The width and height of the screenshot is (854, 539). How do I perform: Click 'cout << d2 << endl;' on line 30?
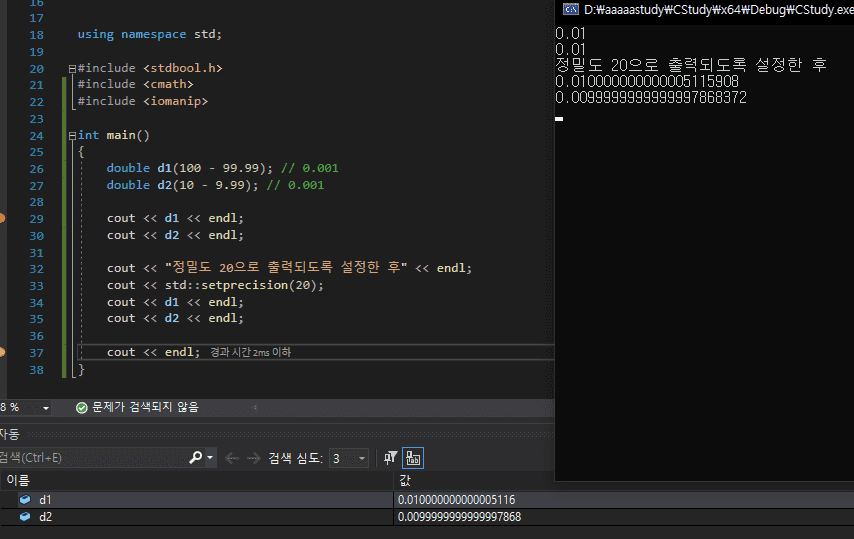[175, 235]
